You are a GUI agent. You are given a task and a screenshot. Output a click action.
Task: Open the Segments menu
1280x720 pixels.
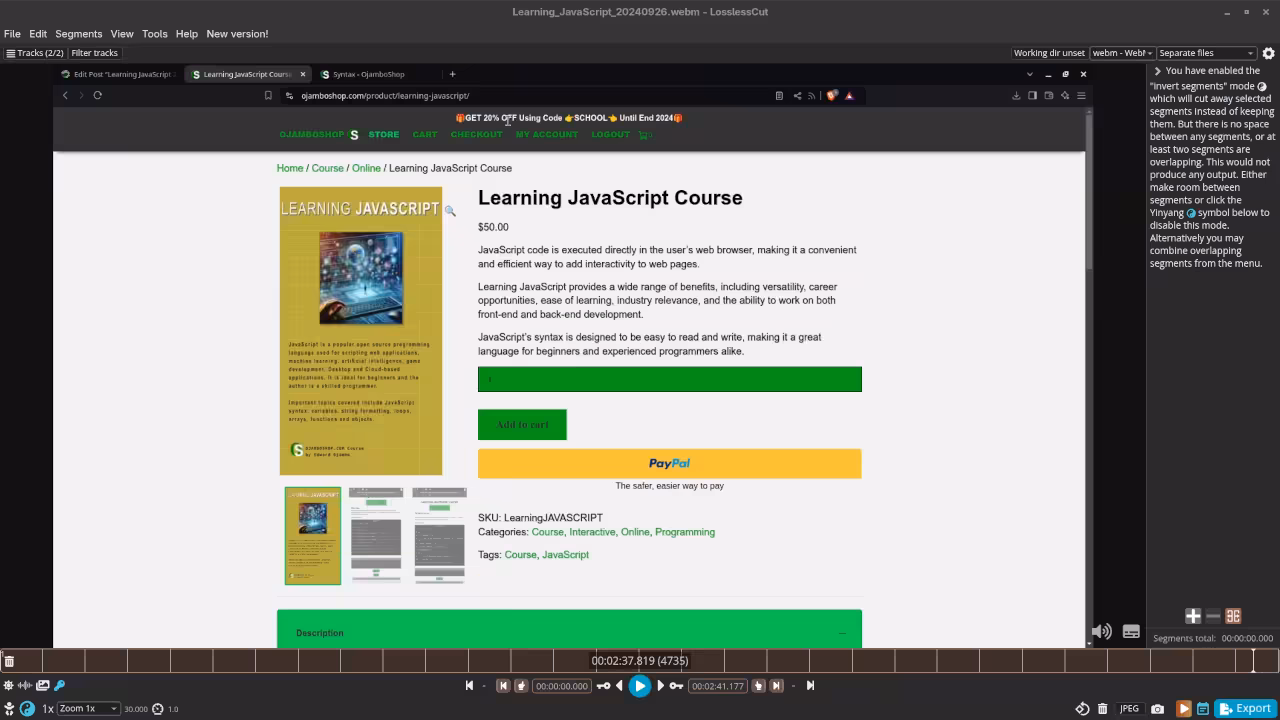78,33
